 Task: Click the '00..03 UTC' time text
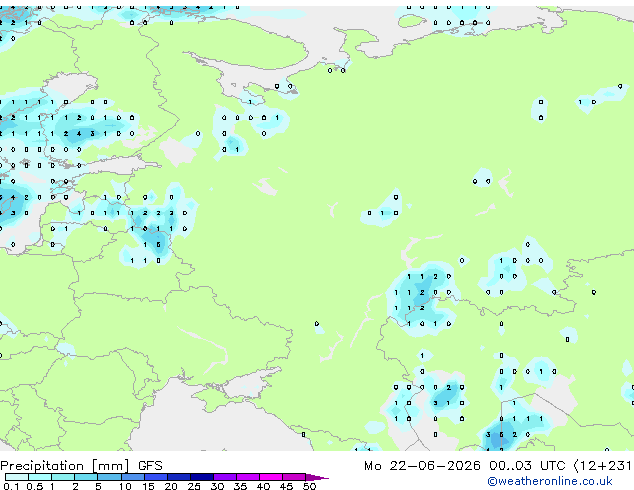click(526, 466)
